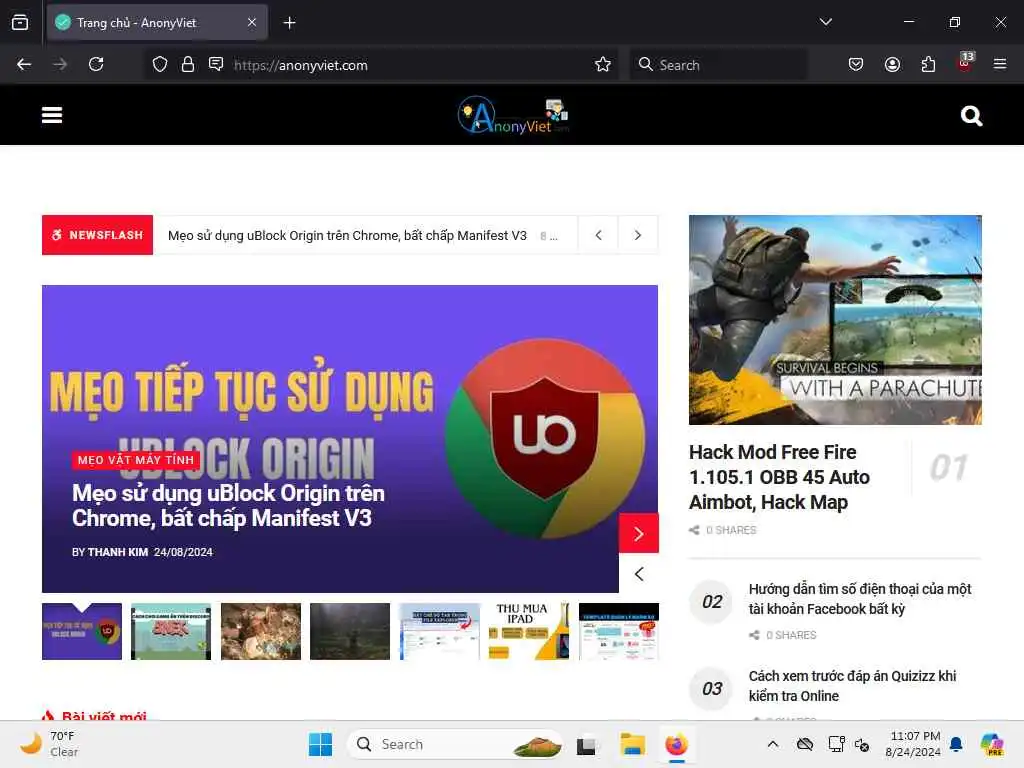
Task: Bookmark this page with the star icon
Action: [x=603, y=64]
